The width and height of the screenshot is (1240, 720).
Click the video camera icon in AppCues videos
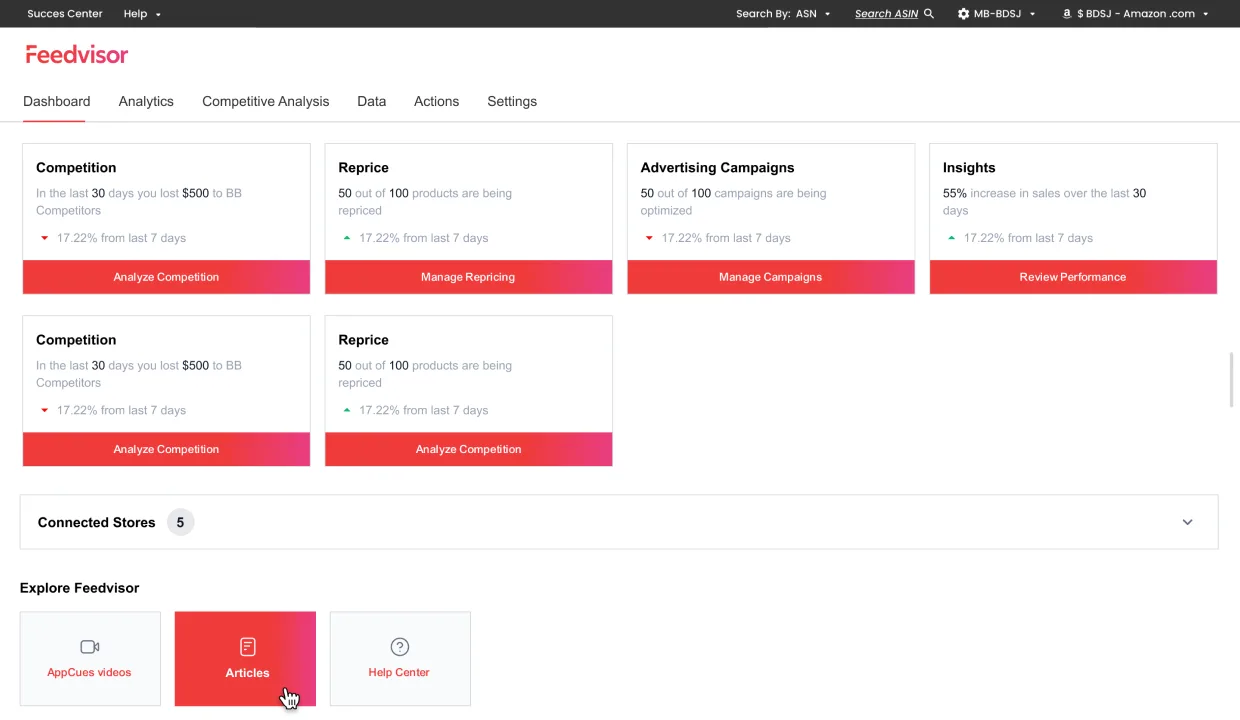90,647
